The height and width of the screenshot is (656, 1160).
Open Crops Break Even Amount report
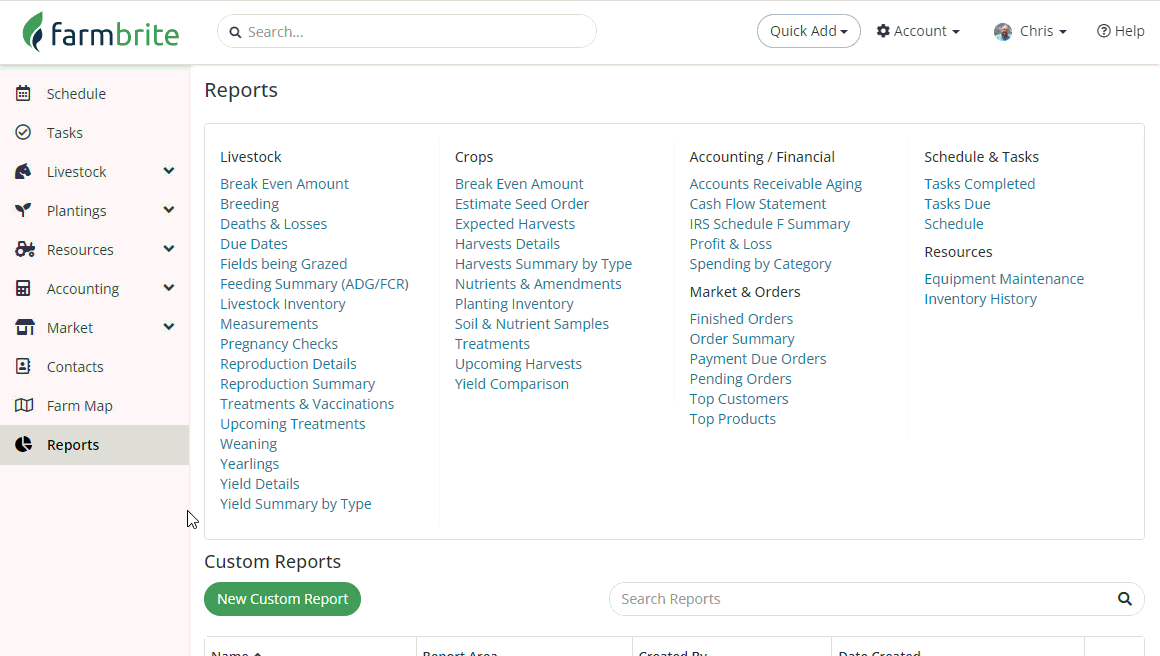pos(519,184)
